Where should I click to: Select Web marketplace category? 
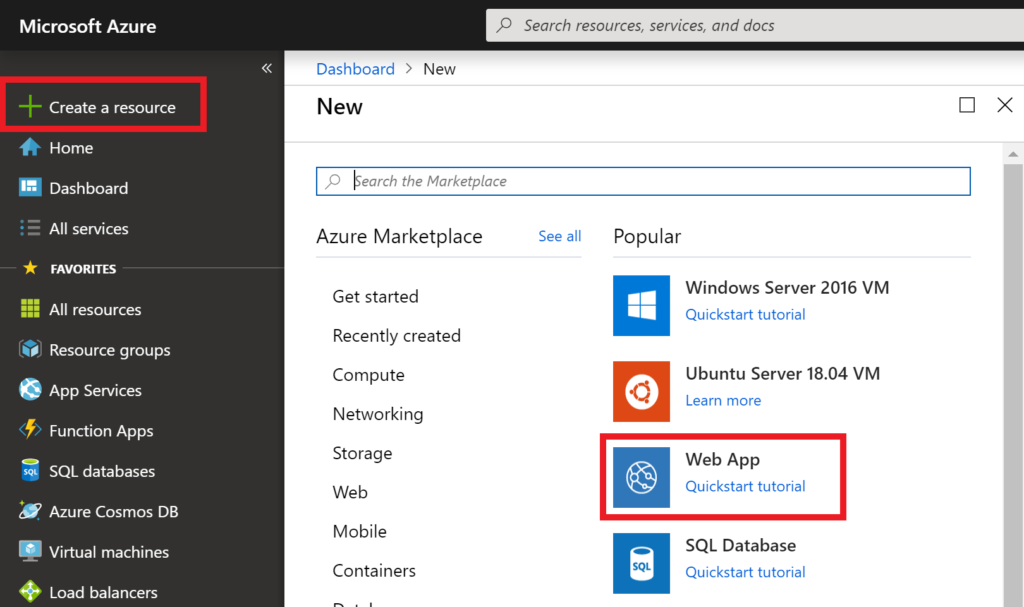350,492
